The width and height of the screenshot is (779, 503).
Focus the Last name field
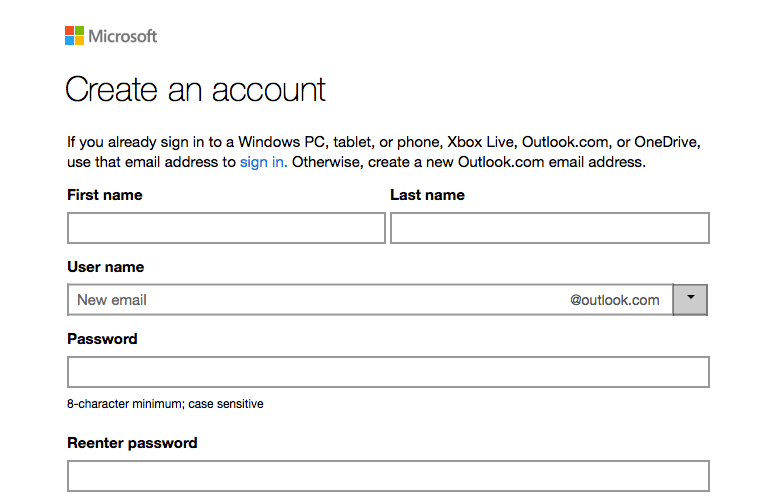[550, 228]
